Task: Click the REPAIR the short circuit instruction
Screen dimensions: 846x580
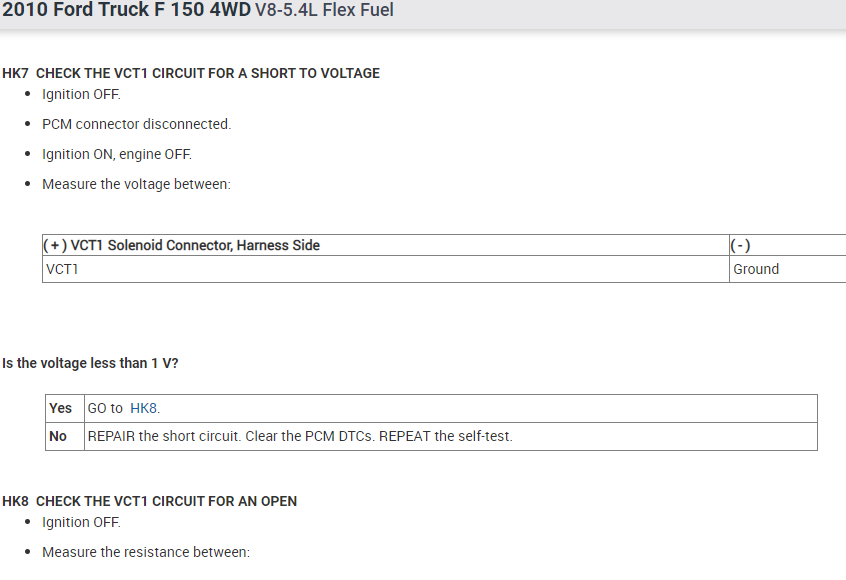Action: (x=300, y=436)
